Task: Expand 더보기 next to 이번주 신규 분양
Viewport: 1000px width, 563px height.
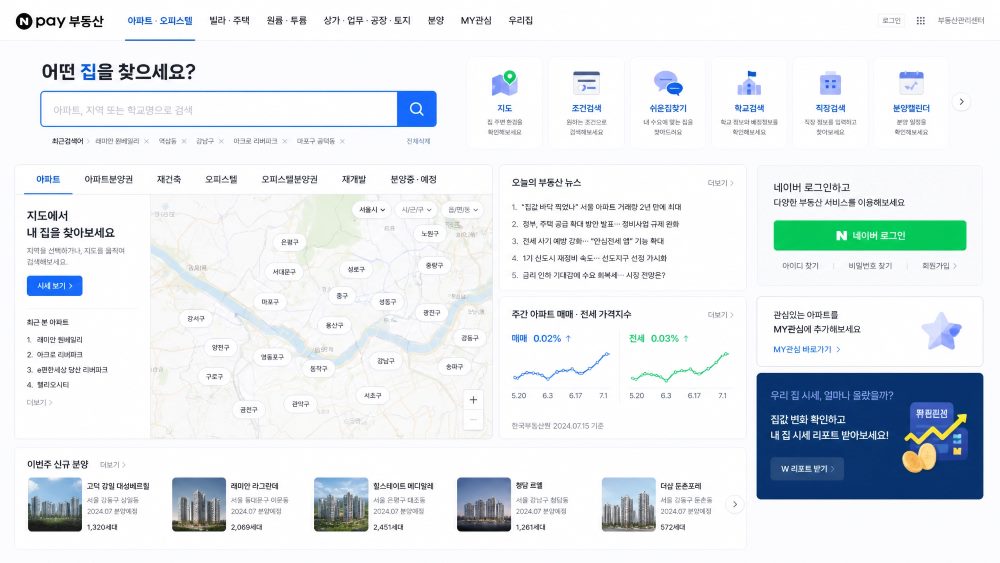Action: click(113, 465)
